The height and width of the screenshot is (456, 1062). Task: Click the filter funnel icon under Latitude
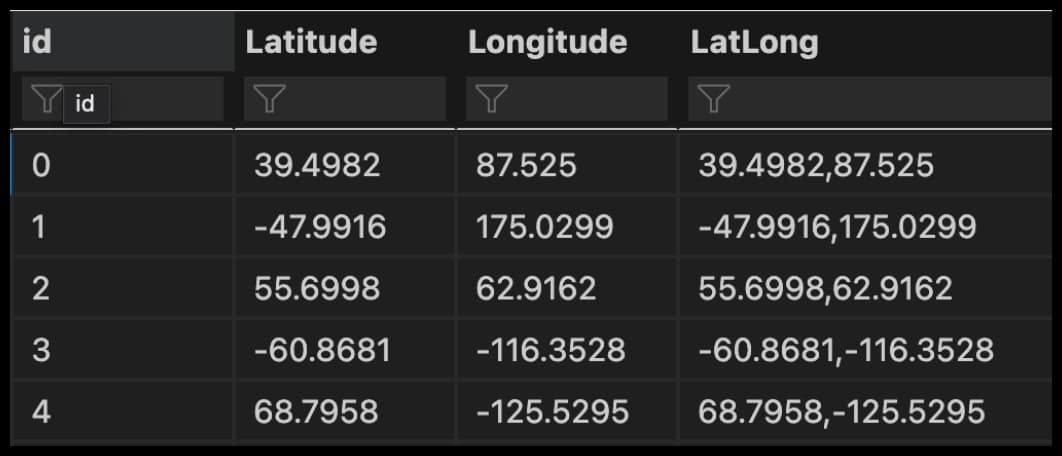[x=269, y=98]
